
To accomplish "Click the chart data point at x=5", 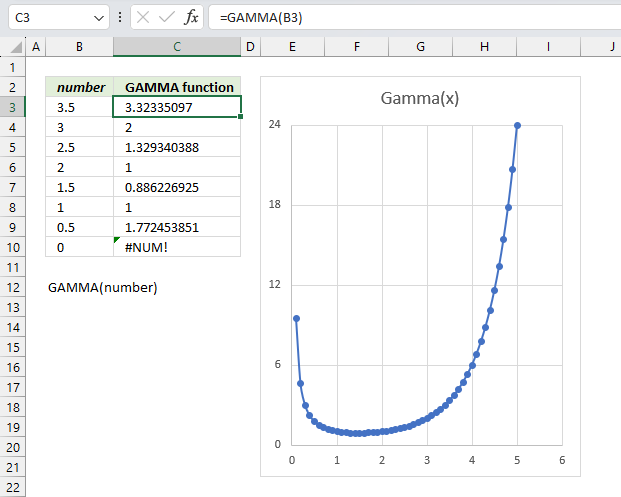I will 517,126.
